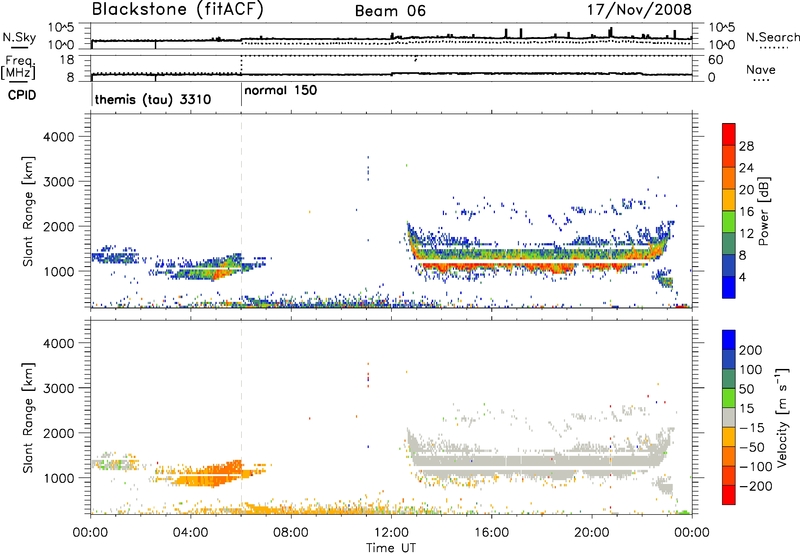This screenshot has width=800, height=554.
Task: Click the blue top of the velocity color bar
Action: [x=729, y=340]
